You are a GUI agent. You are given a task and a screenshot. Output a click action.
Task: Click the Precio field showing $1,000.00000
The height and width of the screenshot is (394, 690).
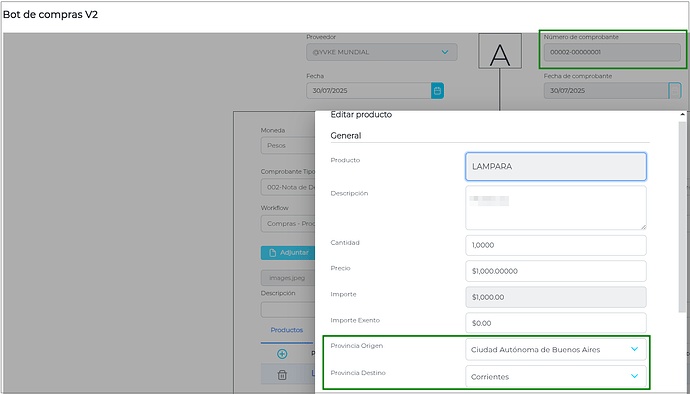pos(556,271)
